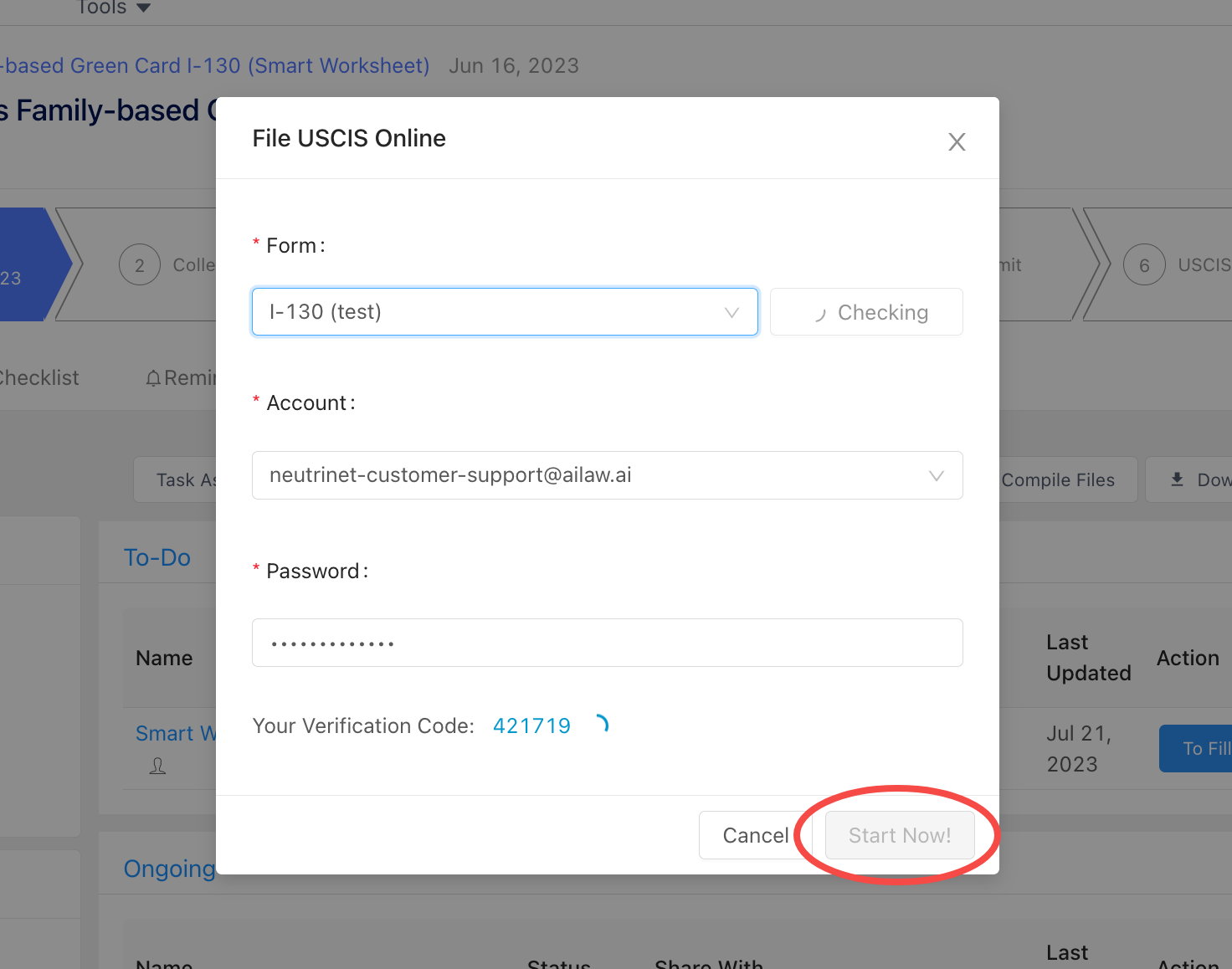Image resolution: width=1232 pixels, height=969 pixels.
Task: Click the verification code refresh spinner
Action: [601, 724]
